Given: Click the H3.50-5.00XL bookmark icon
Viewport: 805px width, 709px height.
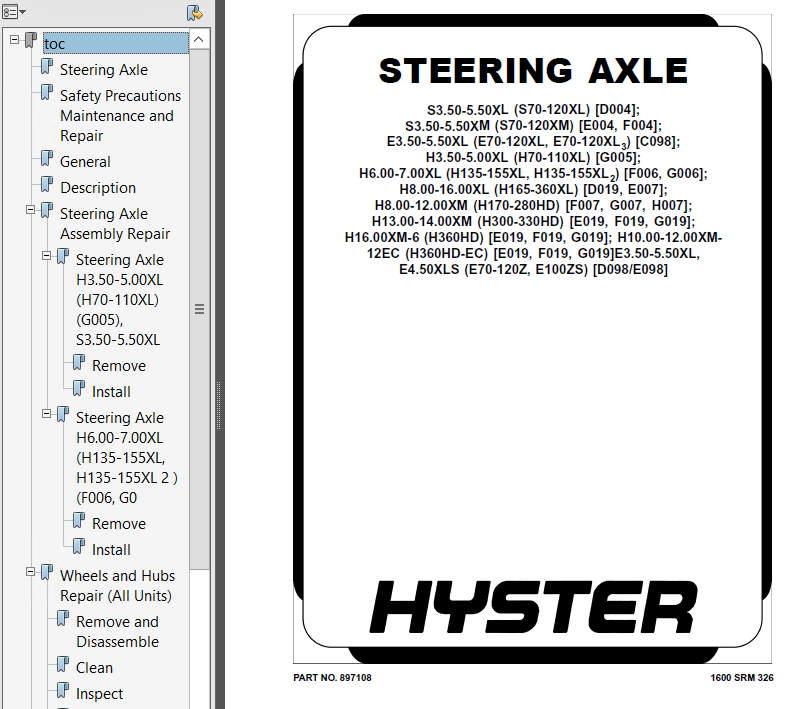Looking at the screenshot, I should point(63,257).
